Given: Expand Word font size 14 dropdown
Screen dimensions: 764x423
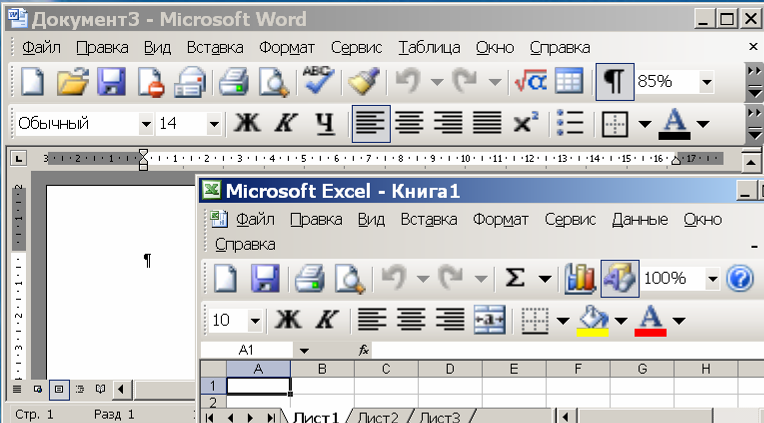Looking at the screenshot, I should tap(213, 124).
